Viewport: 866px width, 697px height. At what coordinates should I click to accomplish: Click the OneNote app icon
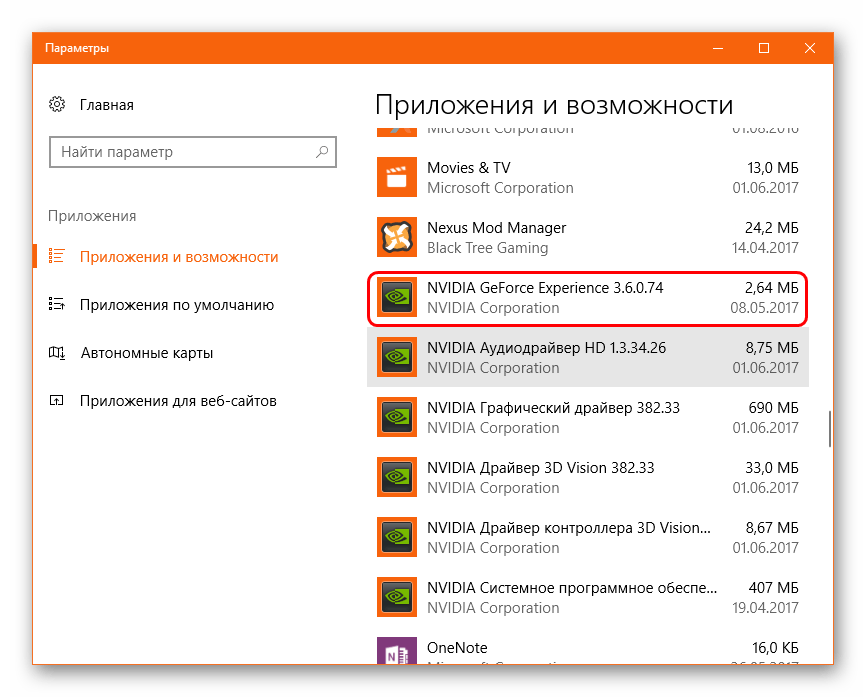(396, 651)
